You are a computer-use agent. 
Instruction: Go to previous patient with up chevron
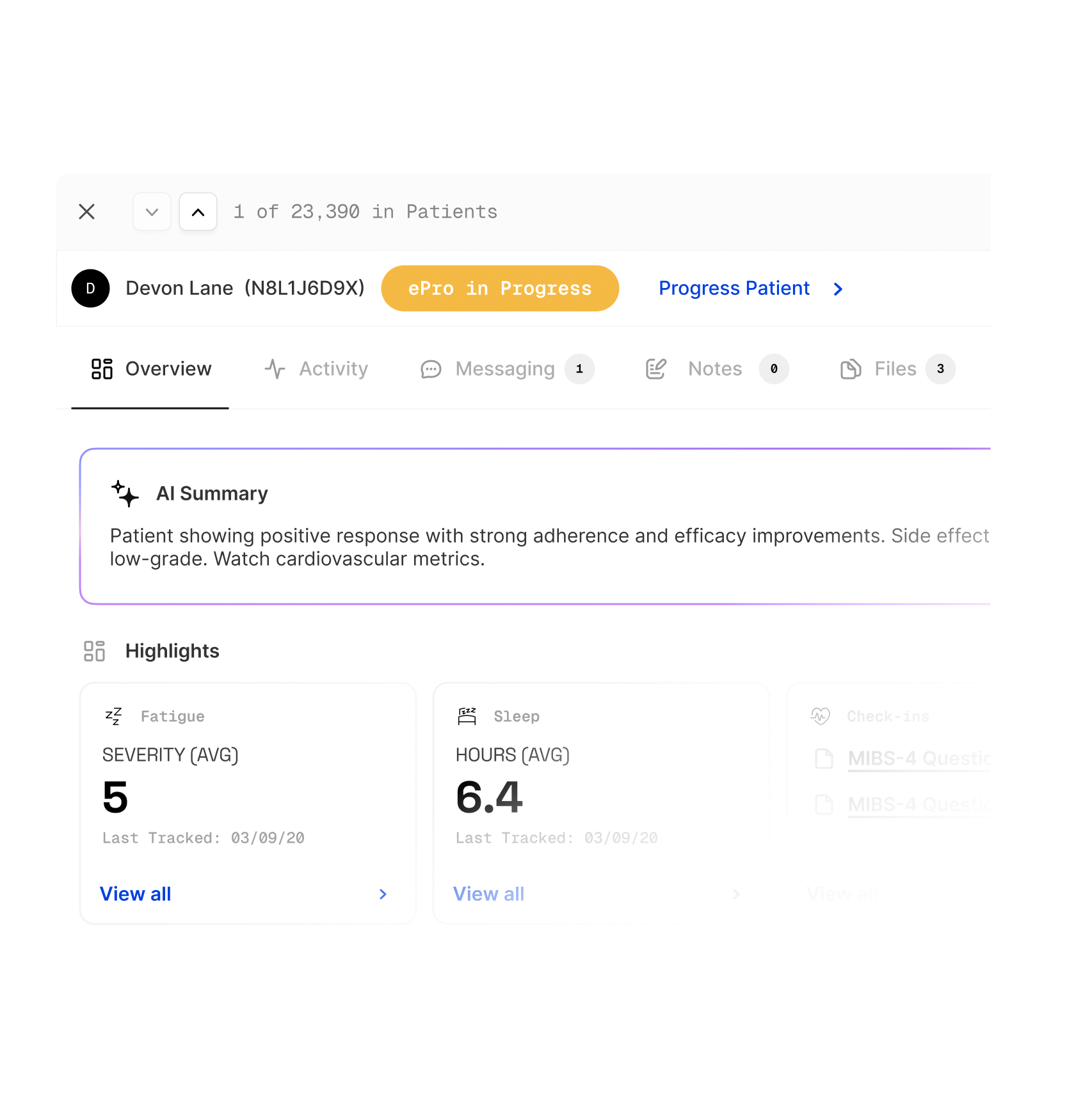[198, 212]
